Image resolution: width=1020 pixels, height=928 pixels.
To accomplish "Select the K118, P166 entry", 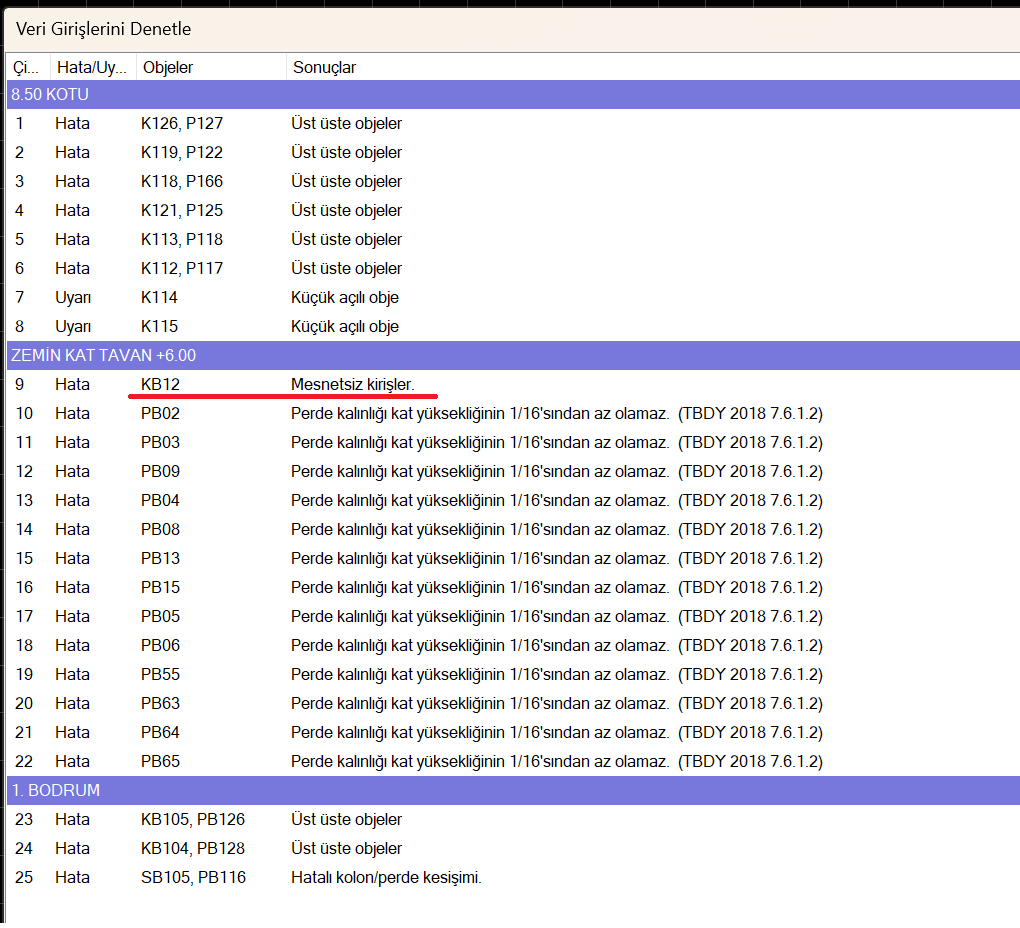I will 181,181.
